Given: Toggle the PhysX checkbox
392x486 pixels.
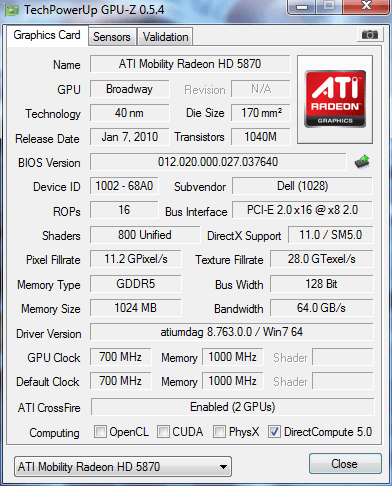Looking at the screenshot, I should (219, 431).
